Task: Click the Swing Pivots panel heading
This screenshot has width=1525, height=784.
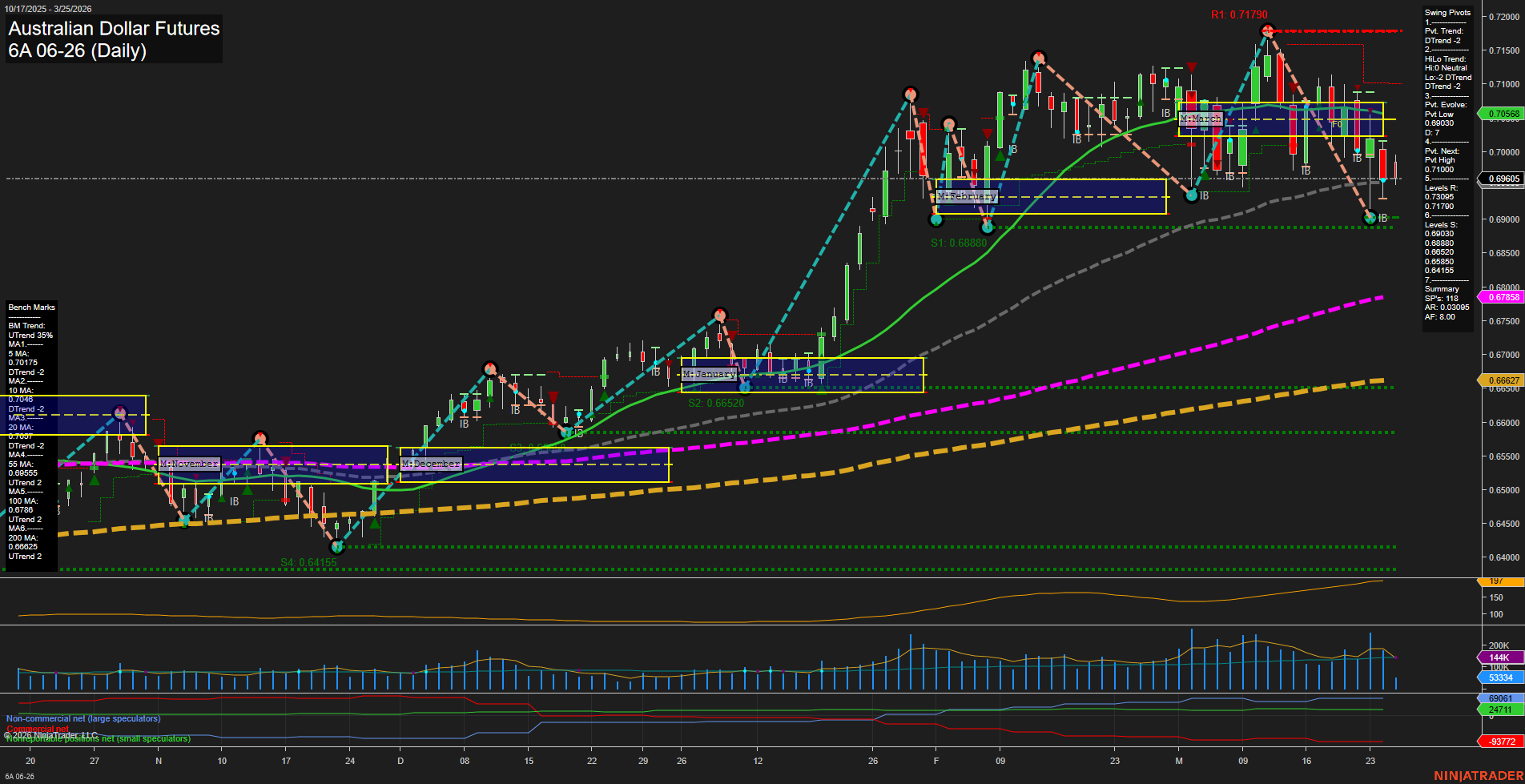Action: [x=1447, y=13]
